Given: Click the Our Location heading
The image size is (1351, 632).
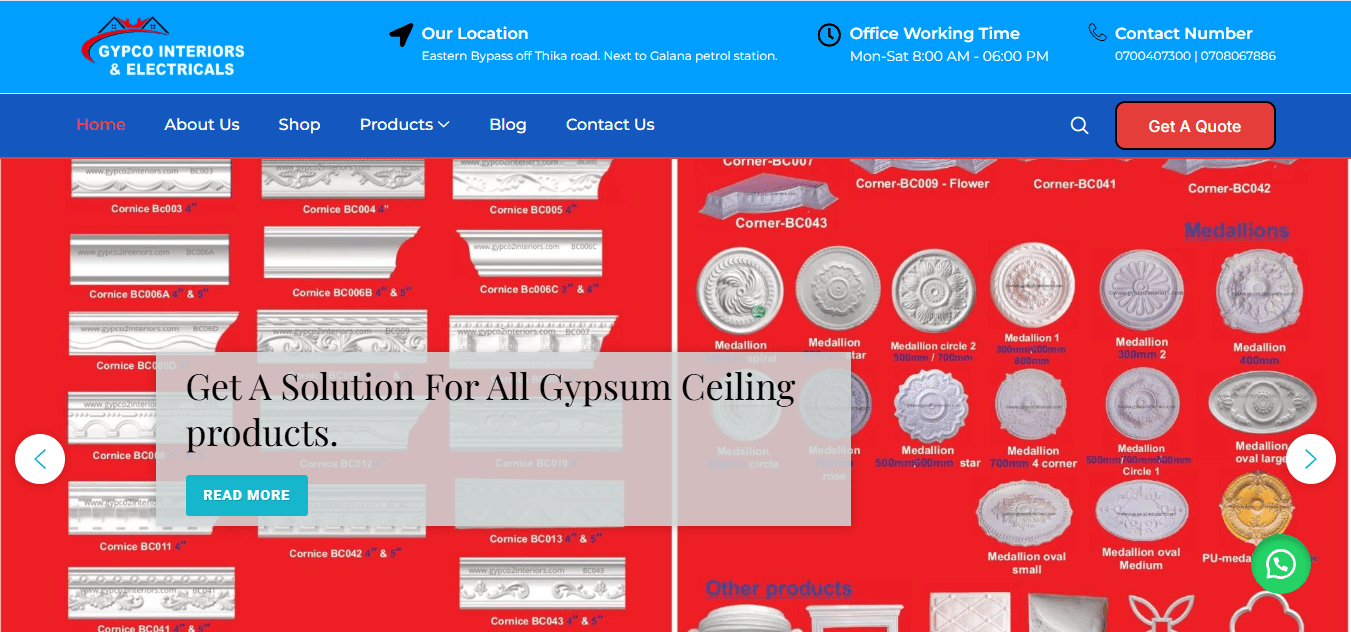Looking at the screenshot, I should click(x=475, y=34).
